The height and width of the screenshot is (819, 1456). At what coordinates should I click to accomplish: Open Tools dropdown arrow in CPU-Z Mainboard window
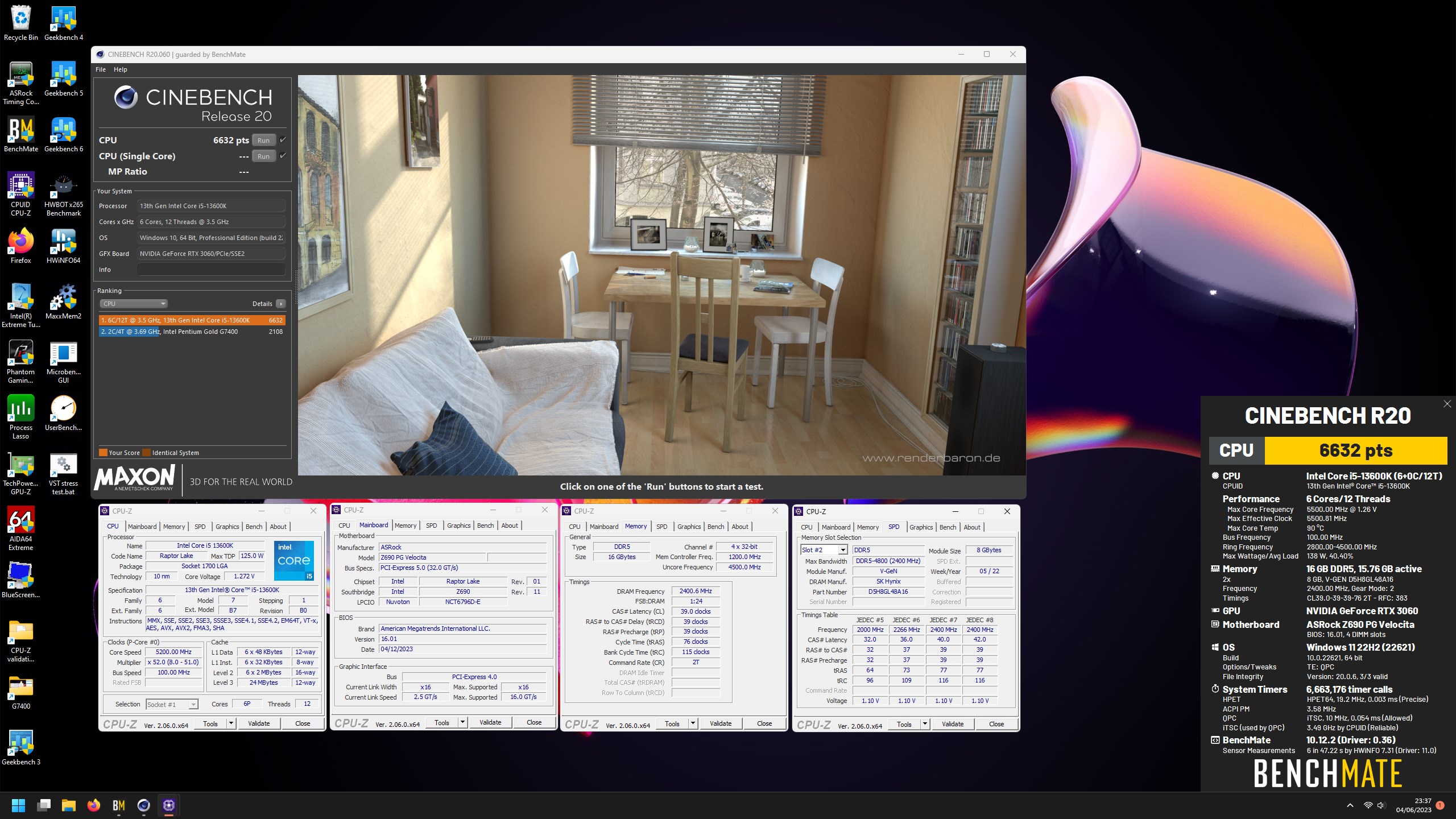coord(462,722)
